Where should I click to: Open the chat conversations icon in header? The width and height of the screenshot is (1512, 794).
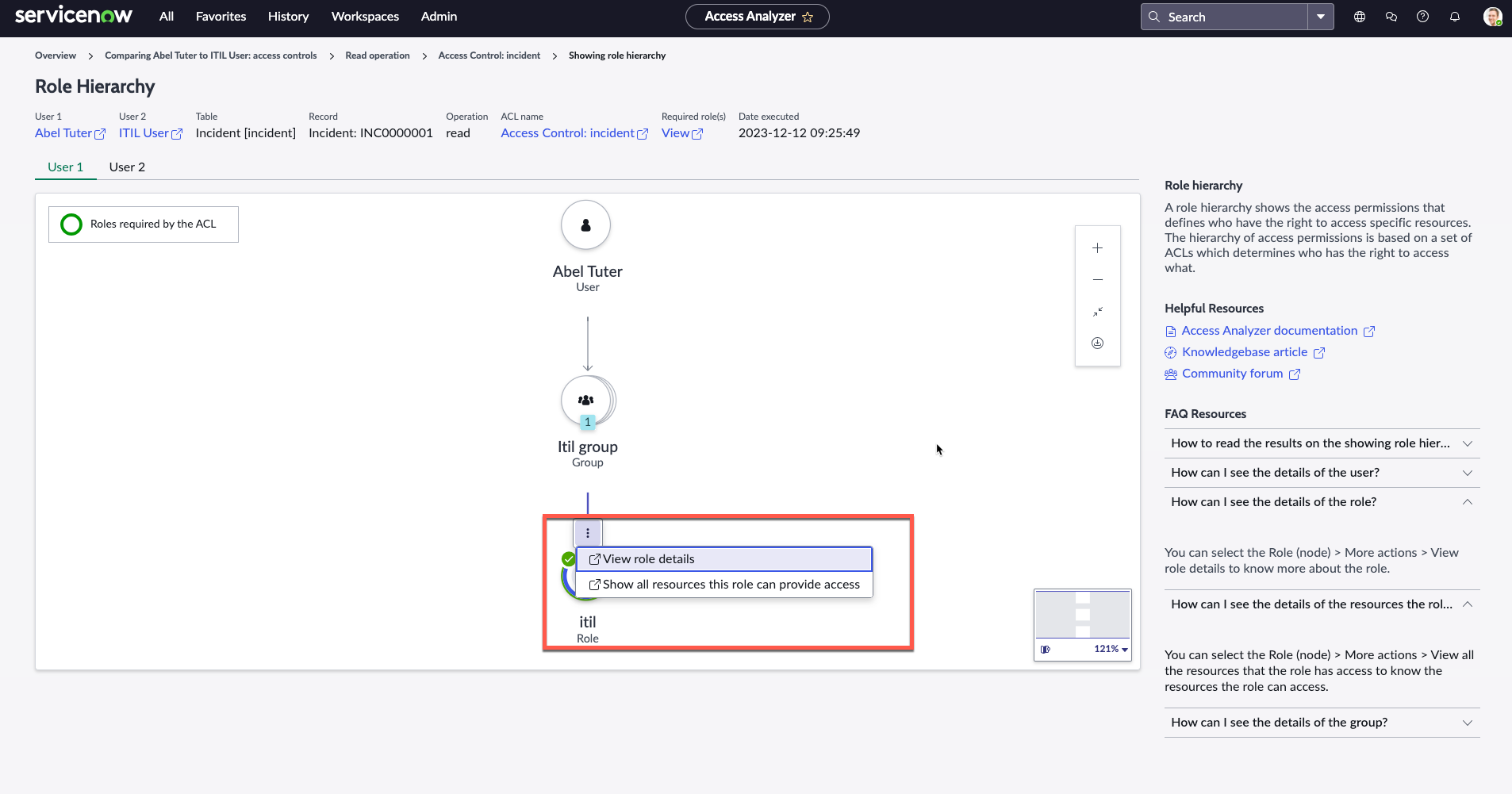point(1391,17)
